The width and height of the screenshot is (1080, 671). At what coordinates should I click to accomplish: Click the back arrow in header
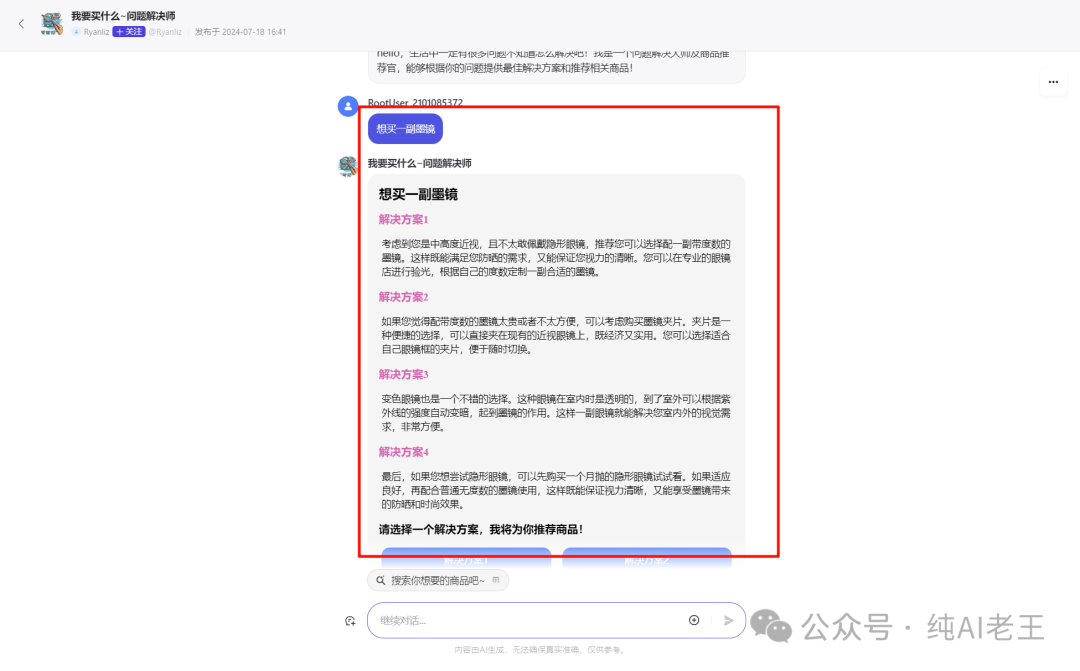click(21, 23)
